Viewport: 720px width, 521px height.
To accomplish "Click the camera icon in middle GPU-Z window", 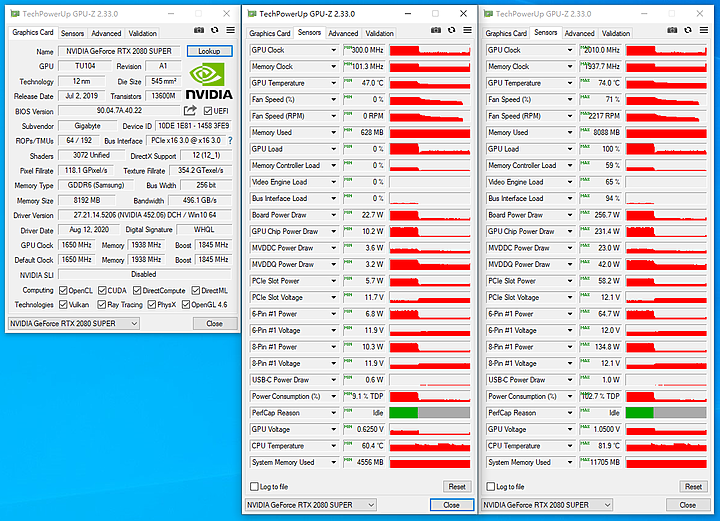I will pos(436,30).
